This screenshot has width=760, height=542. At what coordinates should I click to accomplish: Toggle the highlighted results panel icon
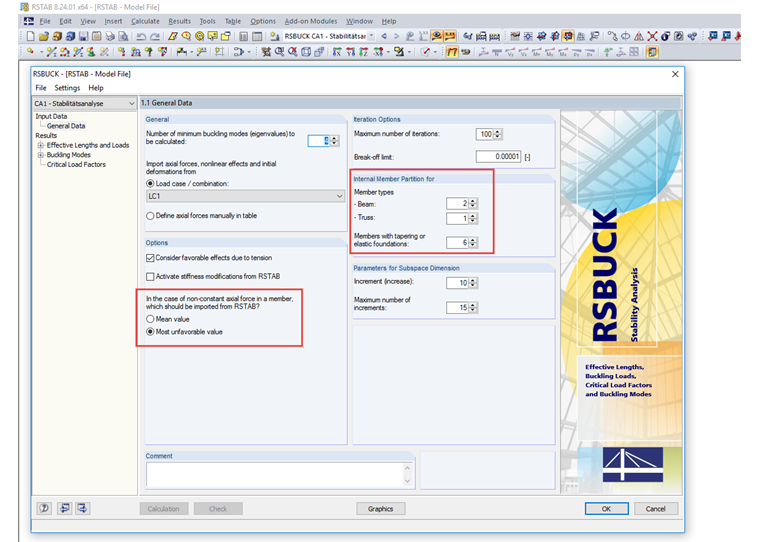pos(652,52)
